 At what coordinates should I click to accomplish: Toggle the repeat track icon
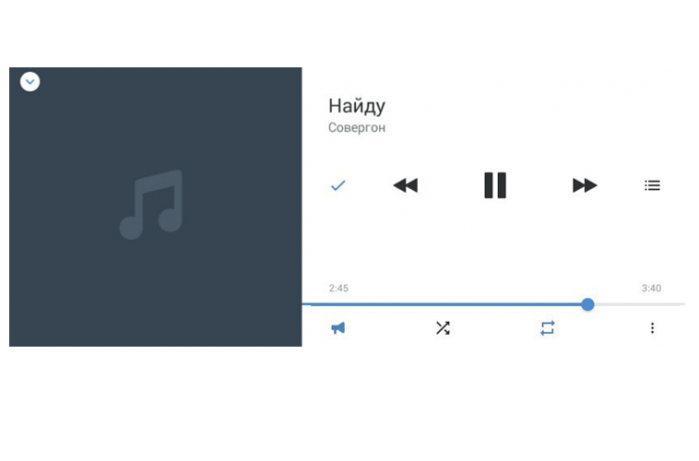coord(547,328)
